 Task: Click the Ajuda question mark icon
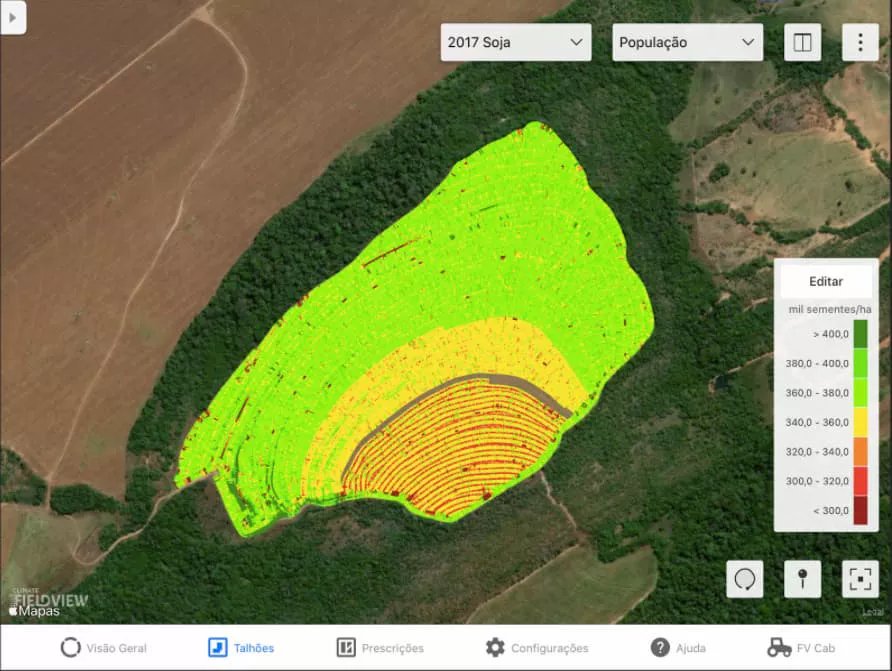coord(660,648)
